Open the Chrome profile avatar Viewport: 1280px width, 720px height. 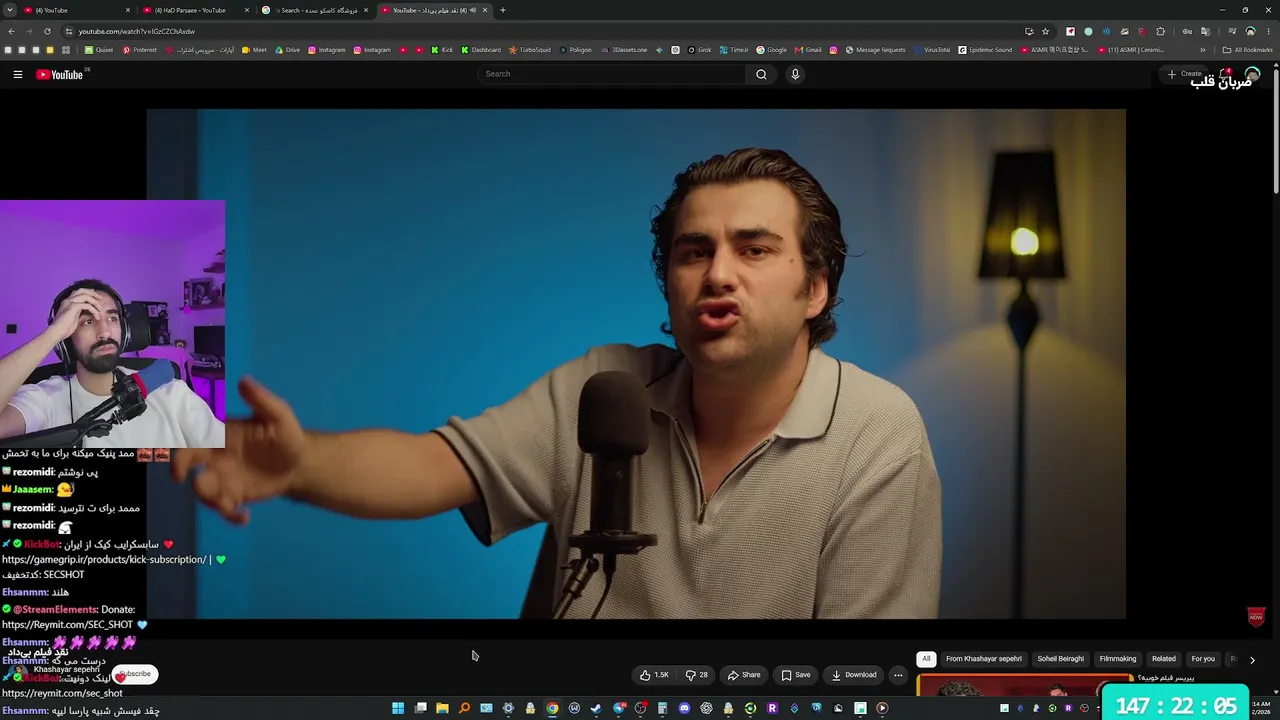pos(1250,31)
